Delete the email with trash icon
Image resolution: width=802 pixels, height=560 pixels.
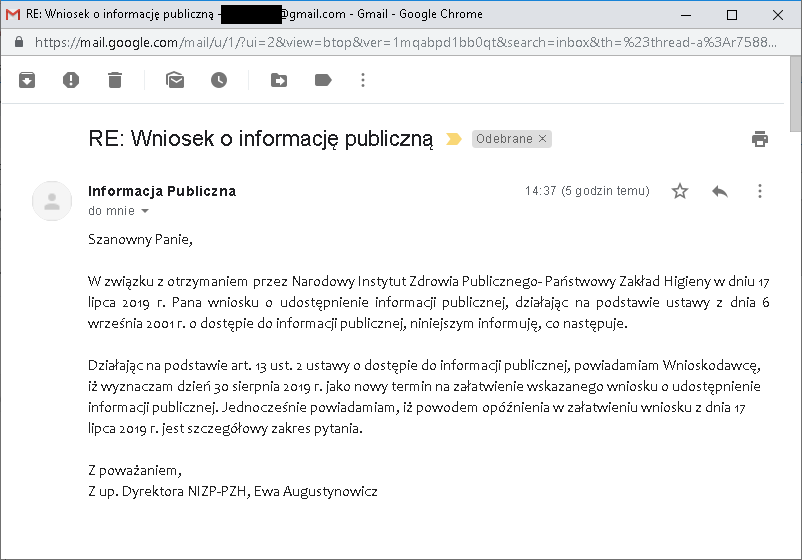pyautogui.click(x=115, y=80)
